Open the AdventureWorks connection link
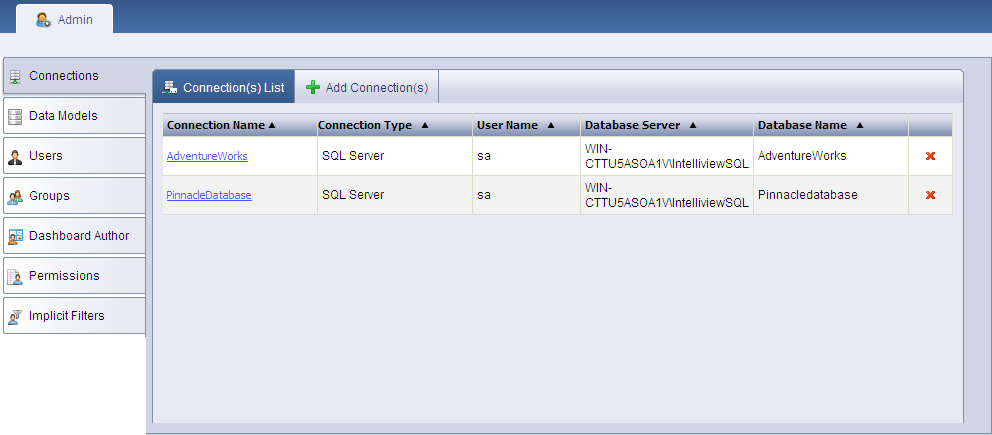 click(x=207, y=156)
